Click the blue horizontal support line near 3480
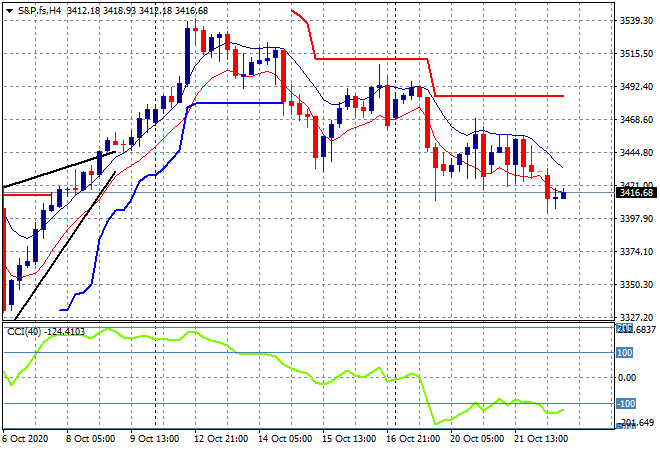Image resolution: width=660 pixels, height=450 pixels. click(x=238, y=103)
